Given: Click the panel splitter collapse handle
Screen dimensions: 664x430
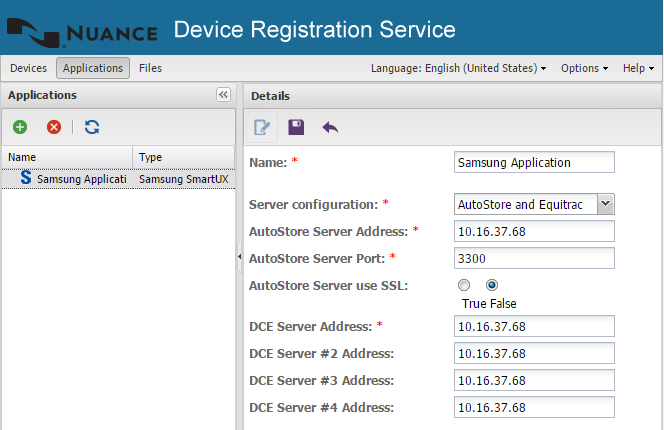Looking at the screenshot, I should tap(238, 257).
